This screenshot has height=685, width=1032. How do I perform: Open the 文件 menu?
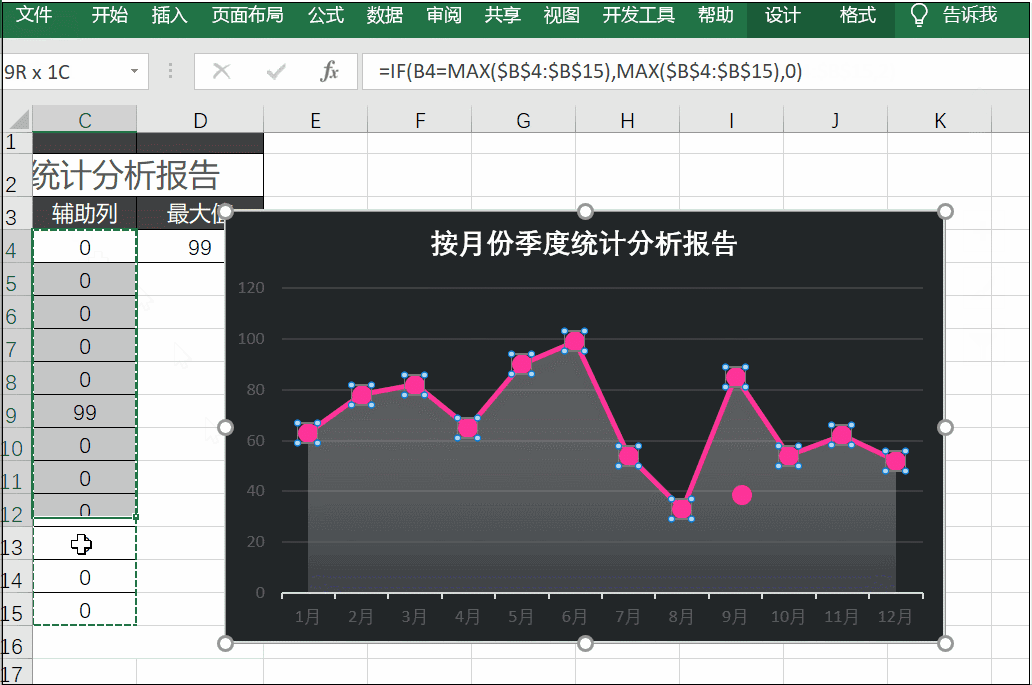click(x=34, y=14)
